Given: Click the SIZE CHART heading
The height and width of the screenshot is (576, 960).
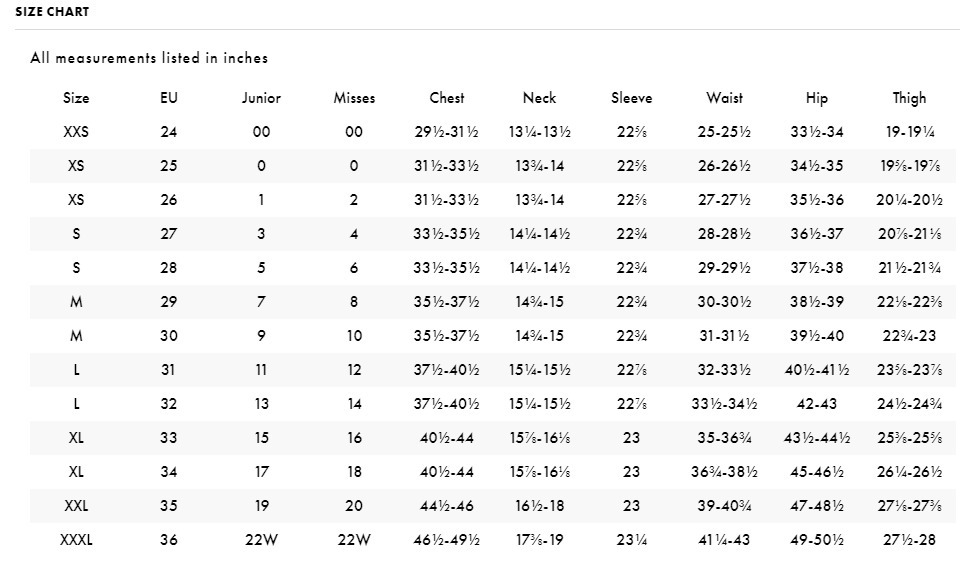Looking at the screenshot, I should click(52, 12).
